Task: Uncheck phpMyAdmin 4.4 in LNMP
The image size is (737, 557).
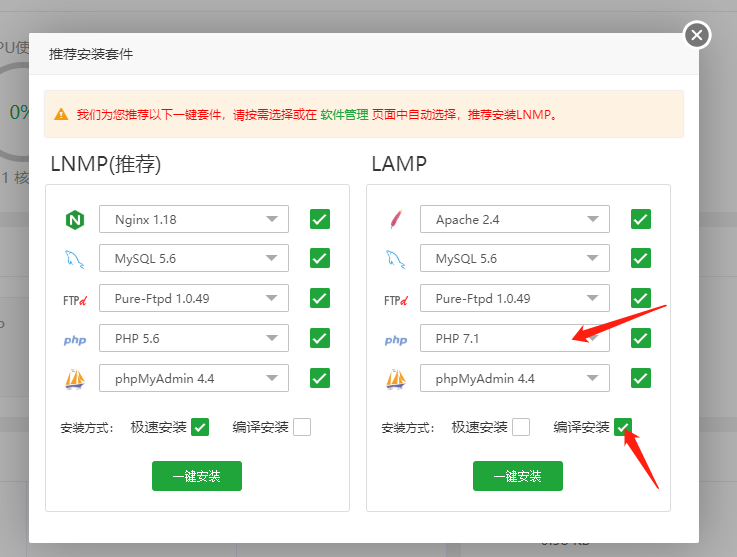Action: tap(320, 378)
